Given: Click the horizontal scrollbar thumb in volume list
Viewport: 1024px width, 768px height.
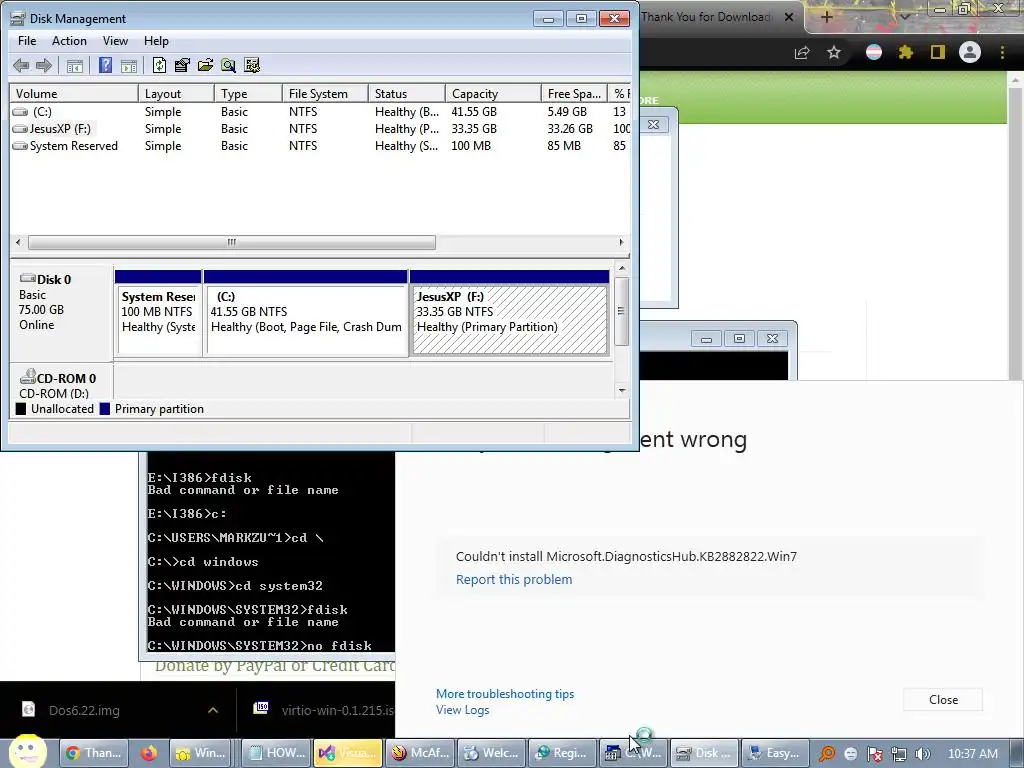Looking at the screenshot, I should tap(232, 242).
